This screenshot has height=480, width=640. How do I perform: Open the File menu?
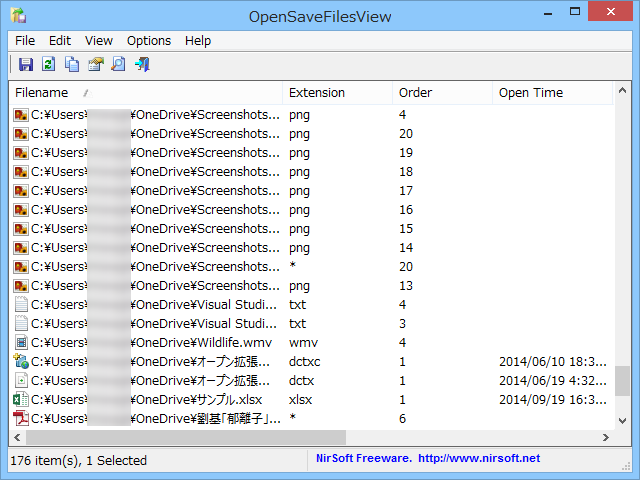[x=25, y=41]
